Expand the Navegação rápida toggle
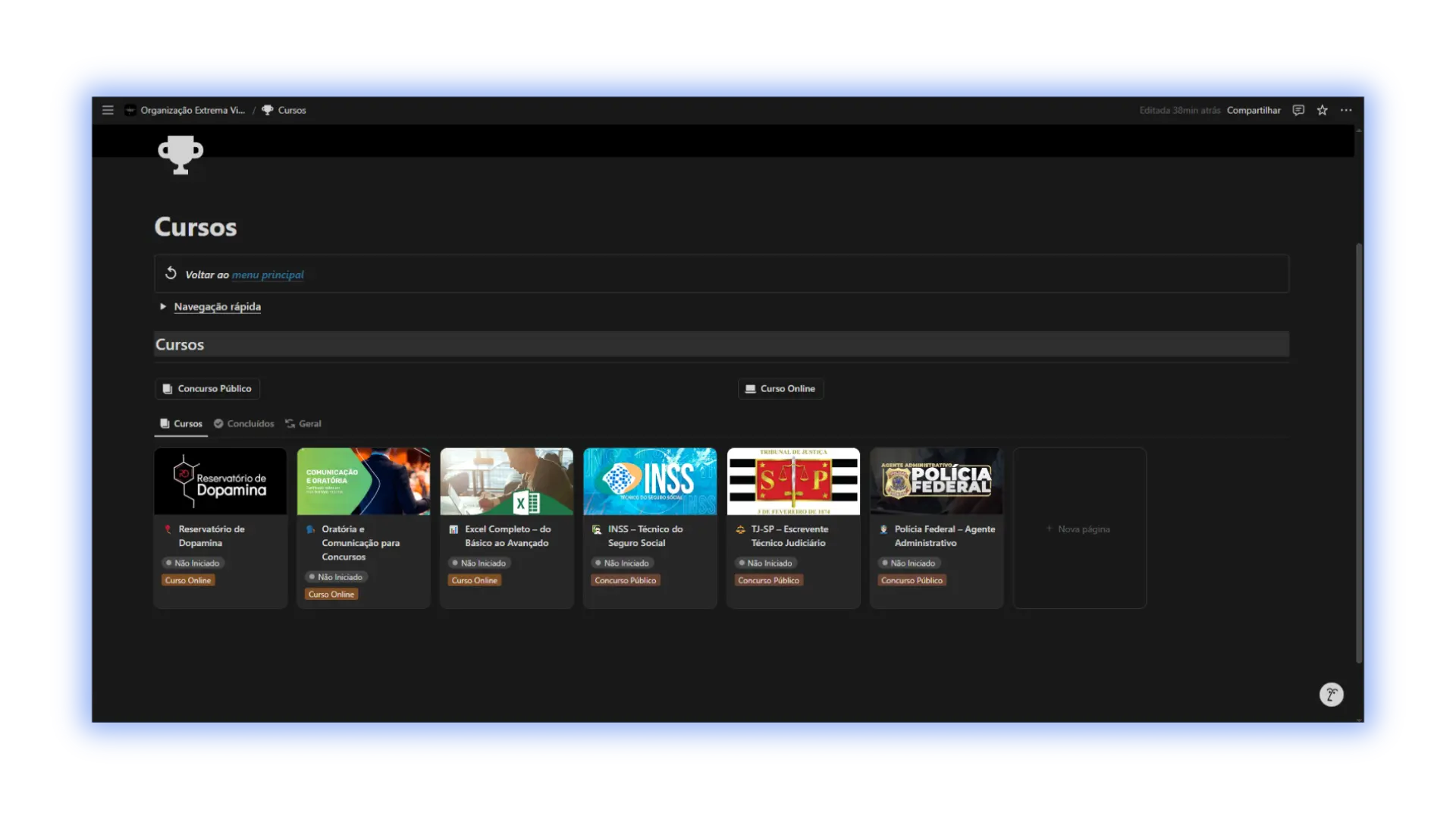Image resolution: width=1456 pixels, height=819 pixels. [162, 306]
